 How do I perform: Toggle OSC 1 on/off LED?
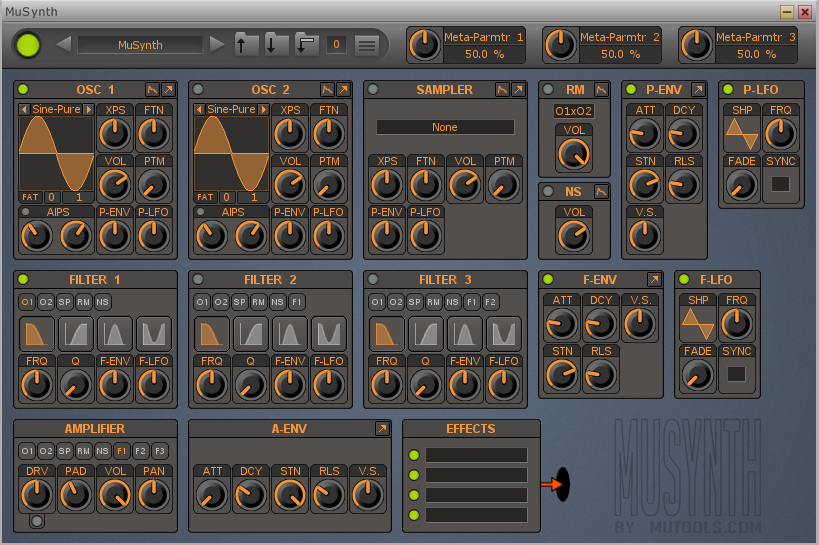(x=23, y=89)
